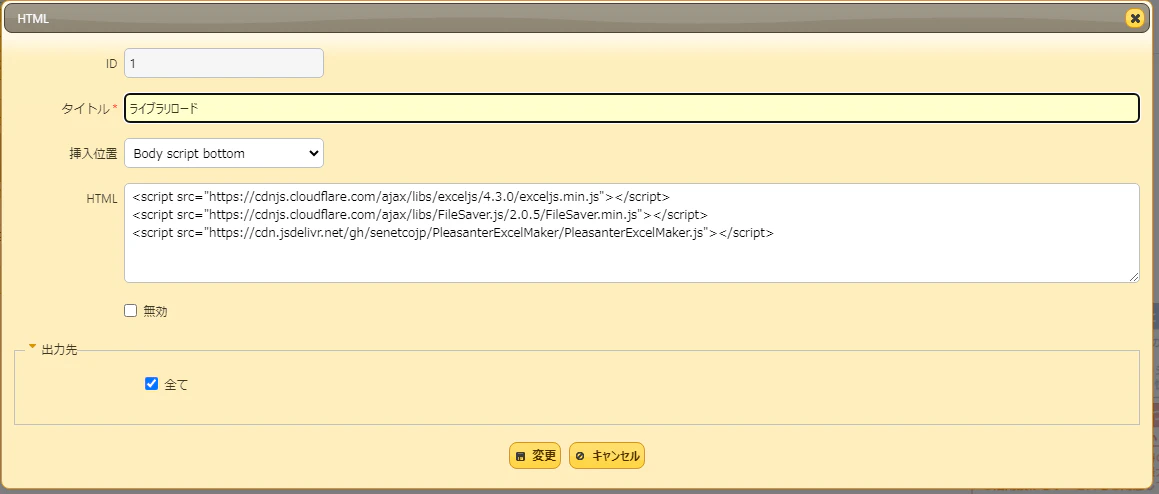Close the HTML dialog with the X button

[x=1135, y=18]
